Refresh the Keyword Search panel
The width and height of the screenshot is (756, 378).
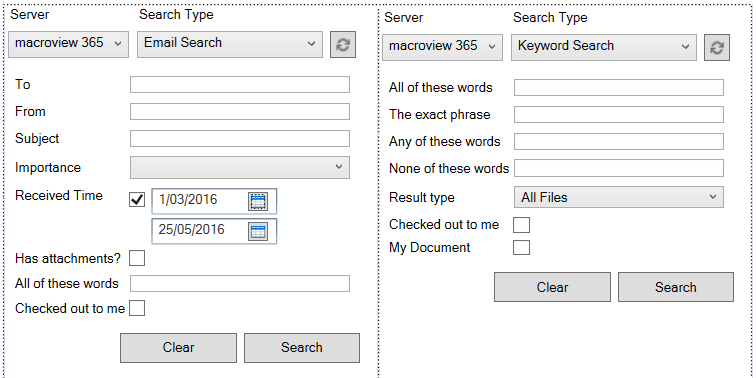coord(717,47)
